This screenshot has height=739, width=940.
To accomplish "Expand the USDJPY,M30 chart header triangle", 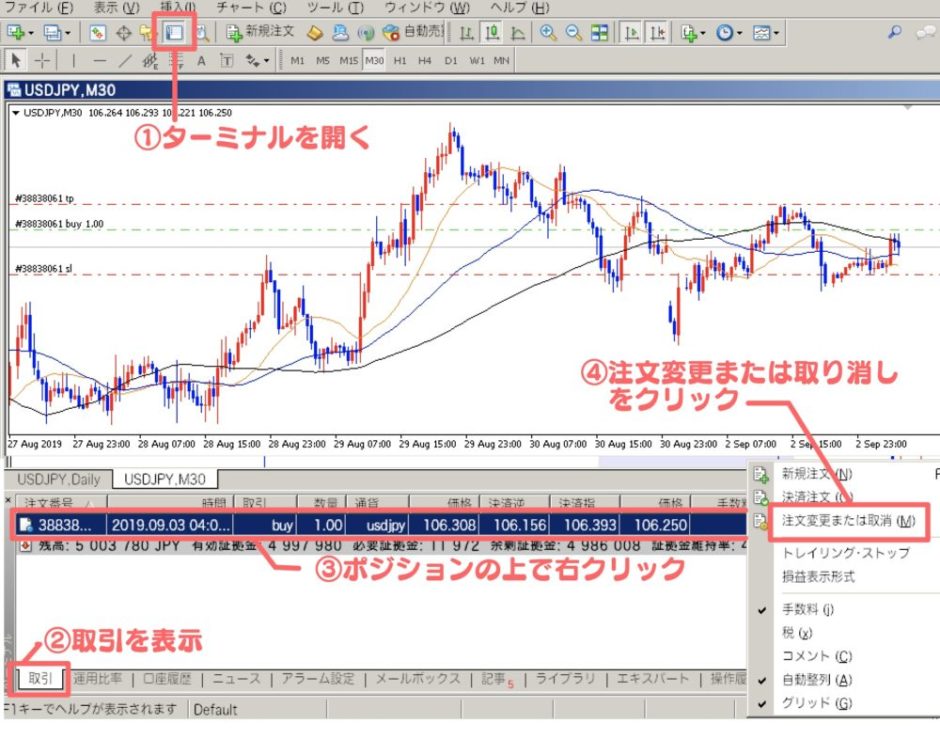I will click(x=15, y=112).
